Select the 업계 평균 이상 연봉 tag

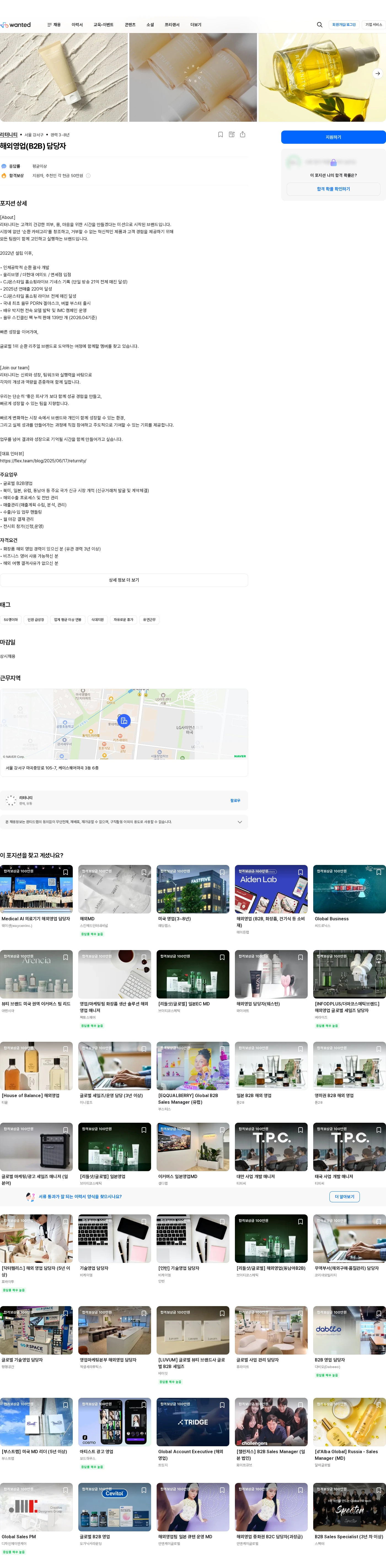pyautogui.click(x=68, y=620)
